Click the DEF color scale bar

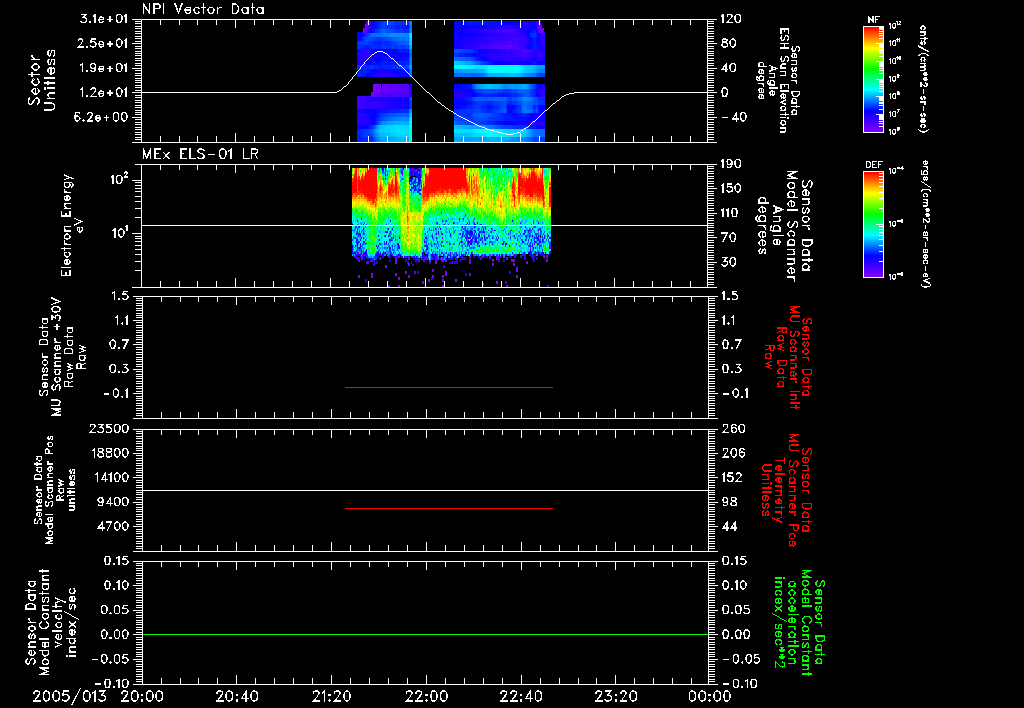click(873, 224)
